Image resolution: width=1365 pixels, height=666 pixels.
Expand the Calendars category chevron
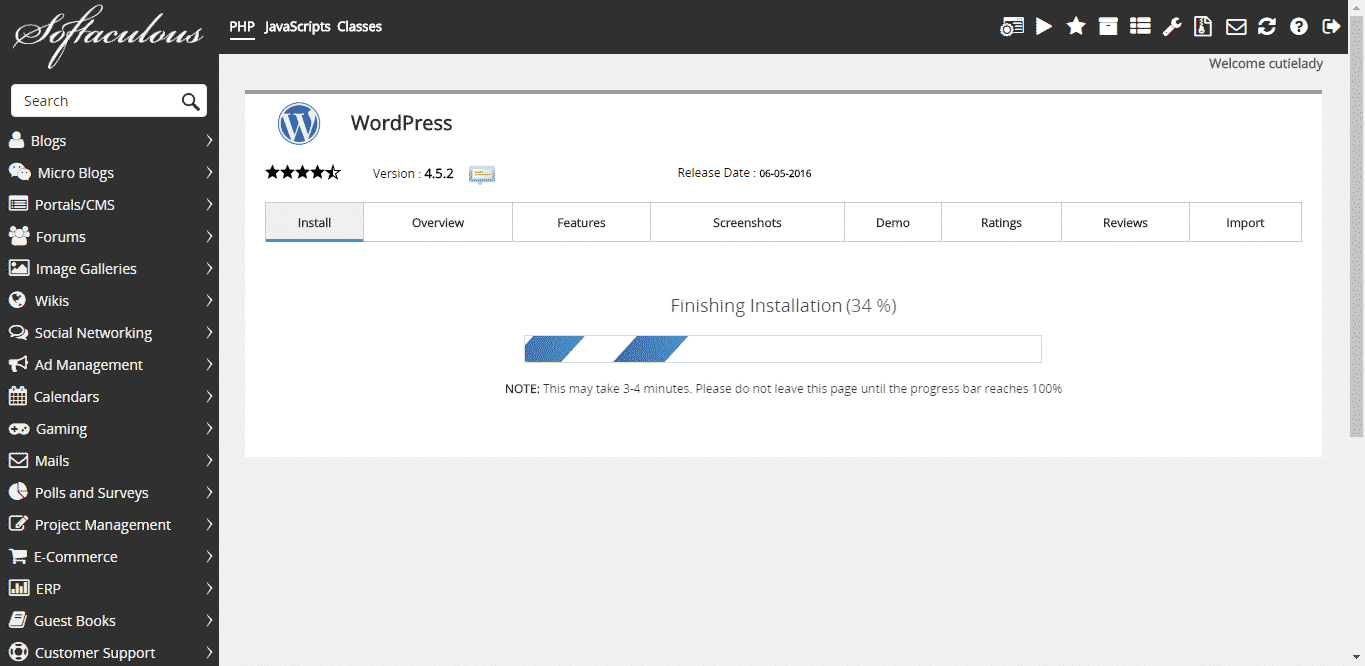(209, 396)
